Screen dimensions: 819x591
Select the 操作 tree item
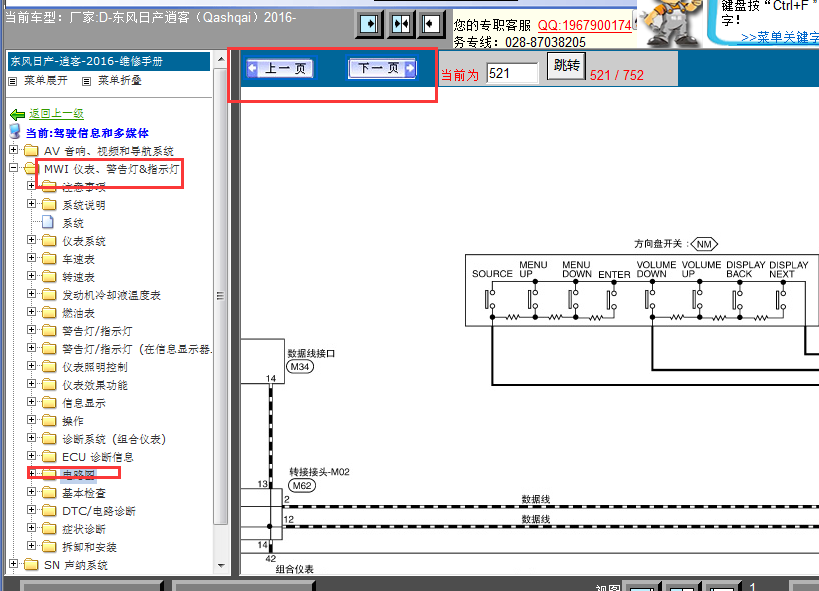(73, 421)
